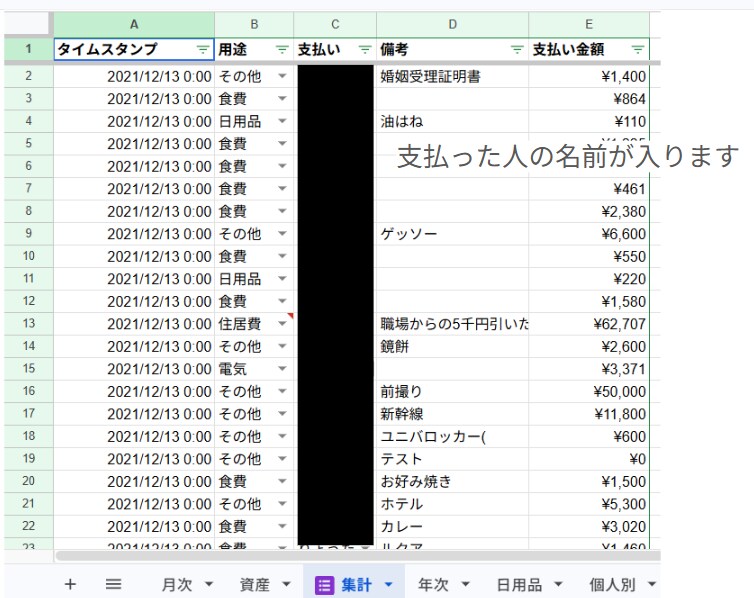The image size is (754, 598).
Task: Open 用途 dropdown in row 4 日用品
Action: pyautogui.click(x=282, y=121)
